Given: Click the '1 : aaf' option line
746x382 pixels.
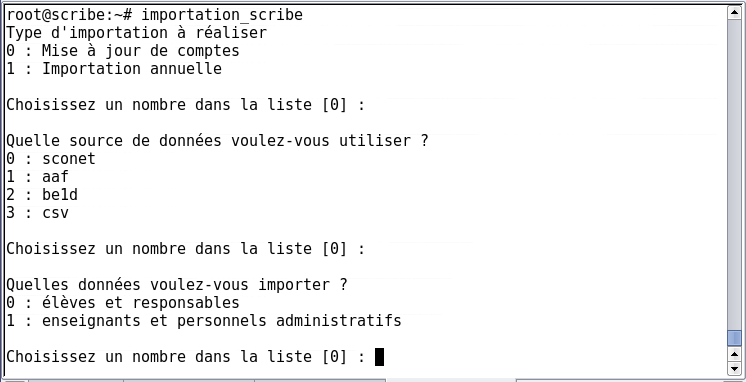Looking at the screenshot, I should tap(38, 177).
